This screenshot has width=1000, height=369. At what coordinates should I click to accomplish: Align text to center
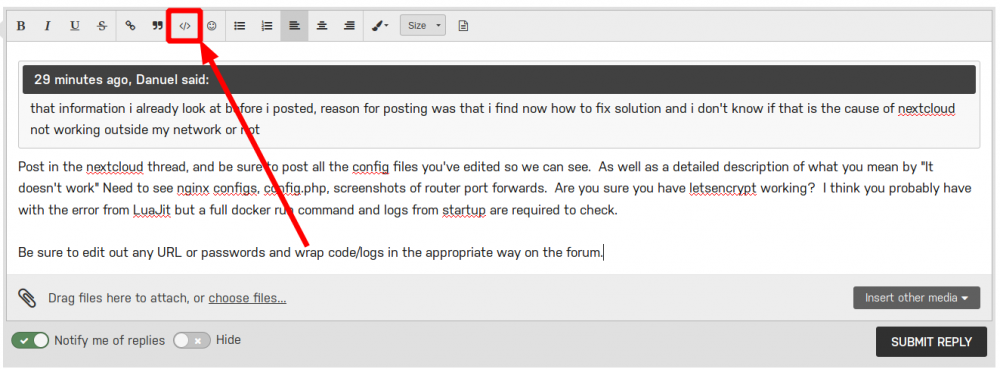coord(322,26)
